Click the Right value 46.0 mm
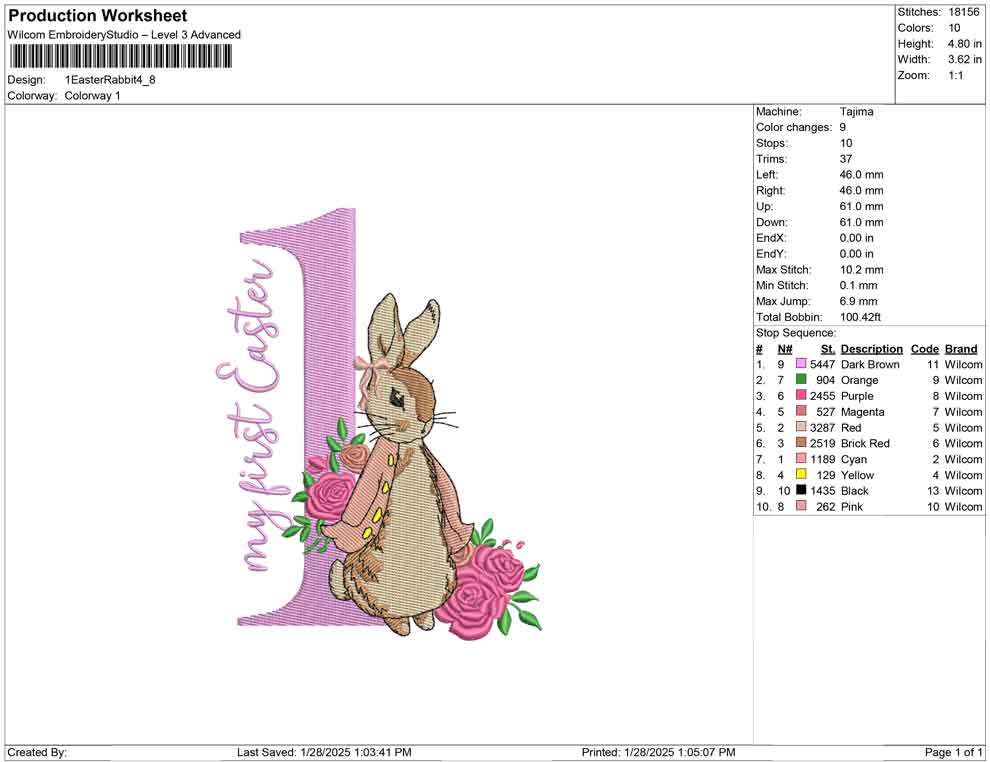This screenshot has width=990, height=762. (x=861, y=191)
